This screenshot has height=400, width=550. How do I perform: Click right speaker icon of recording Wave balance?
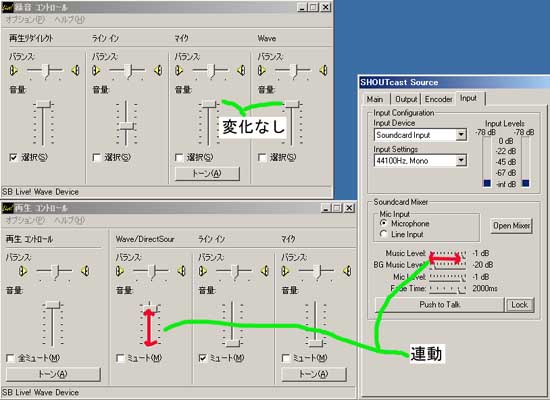pyautogui.click(x=323, y=71)
